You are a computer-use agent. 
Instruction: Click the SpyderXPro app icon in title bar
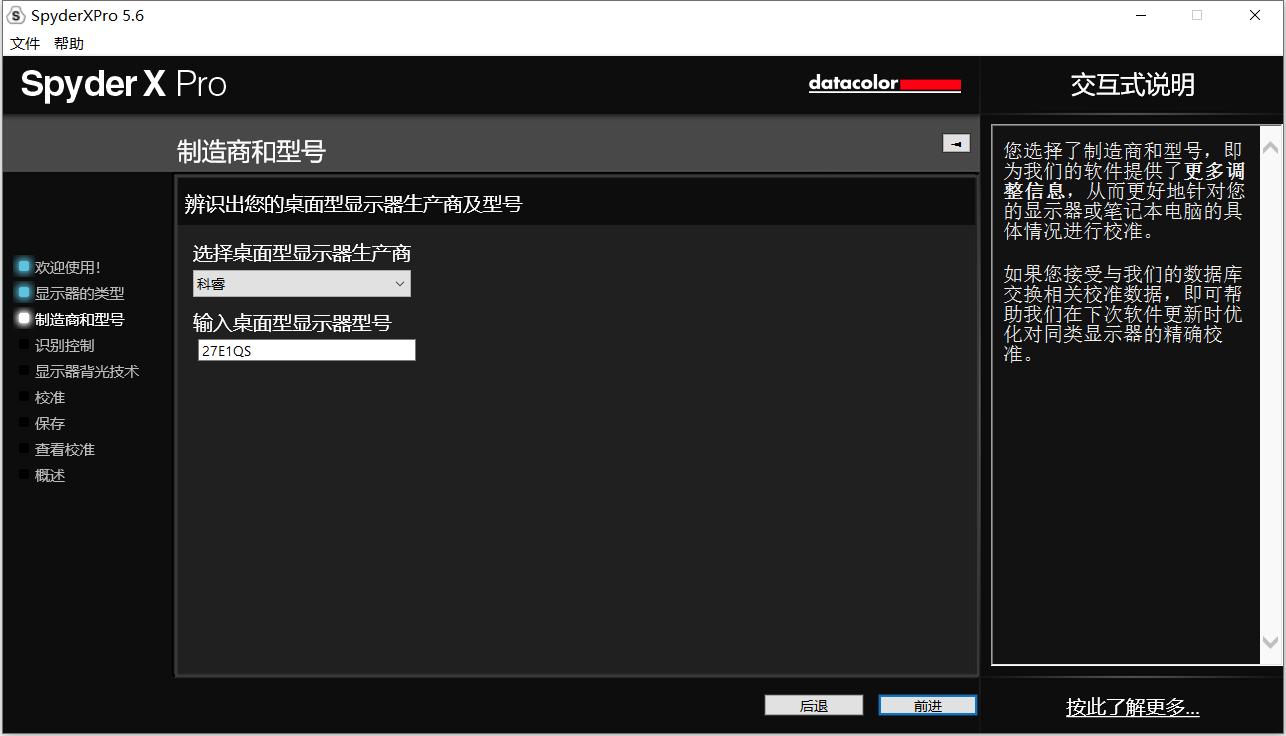click(16, 15)
